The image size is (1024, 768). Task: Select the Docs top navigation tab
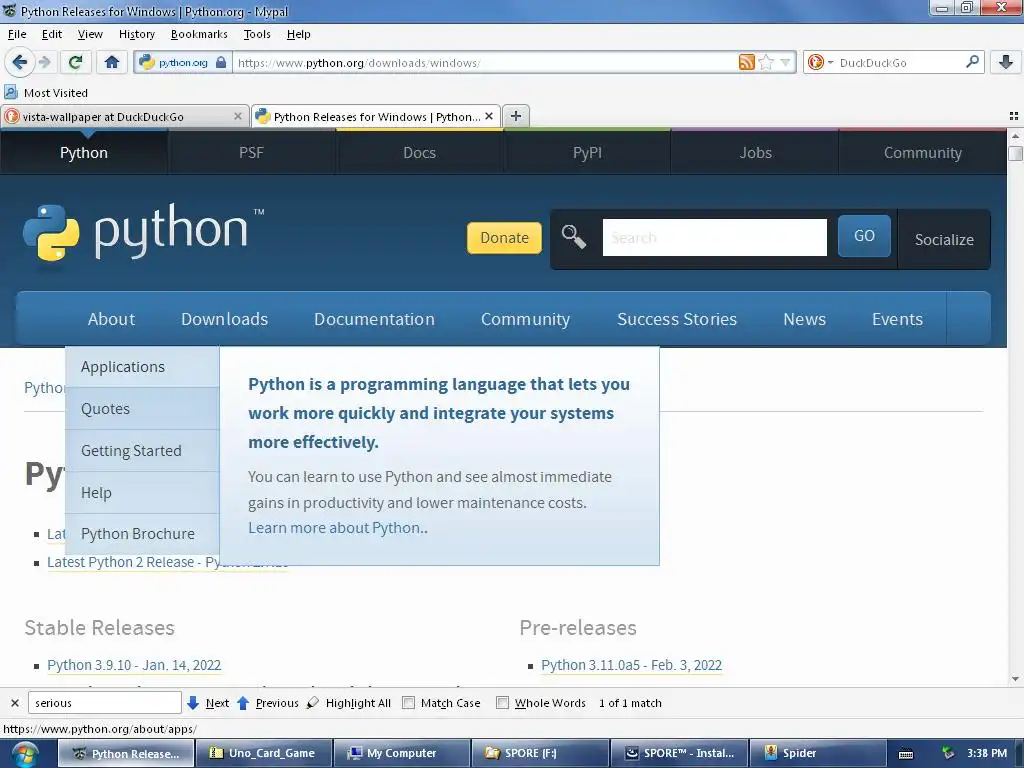[419, 152]
